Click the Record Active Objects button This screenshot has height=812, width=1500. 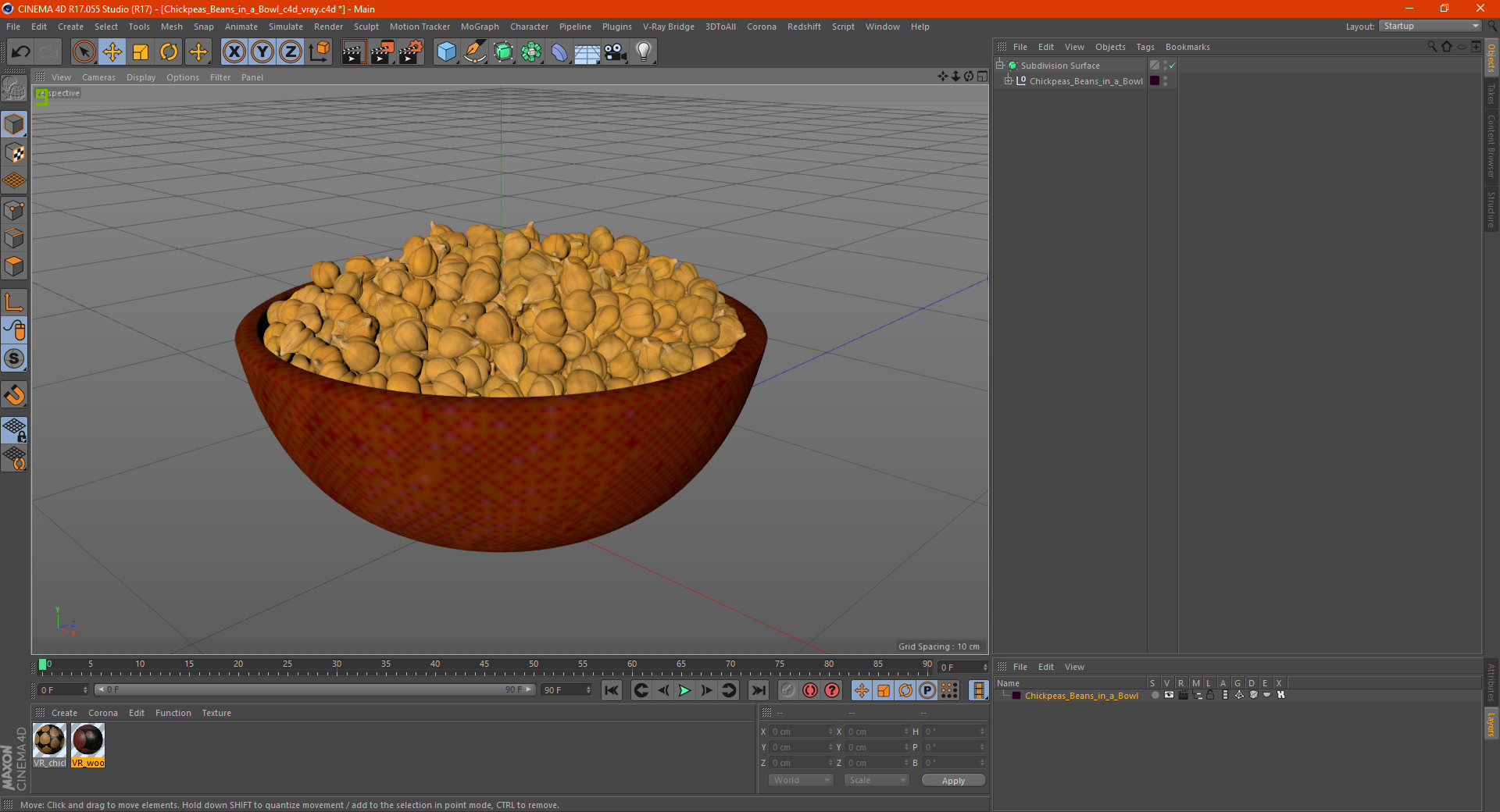point(788,690)
